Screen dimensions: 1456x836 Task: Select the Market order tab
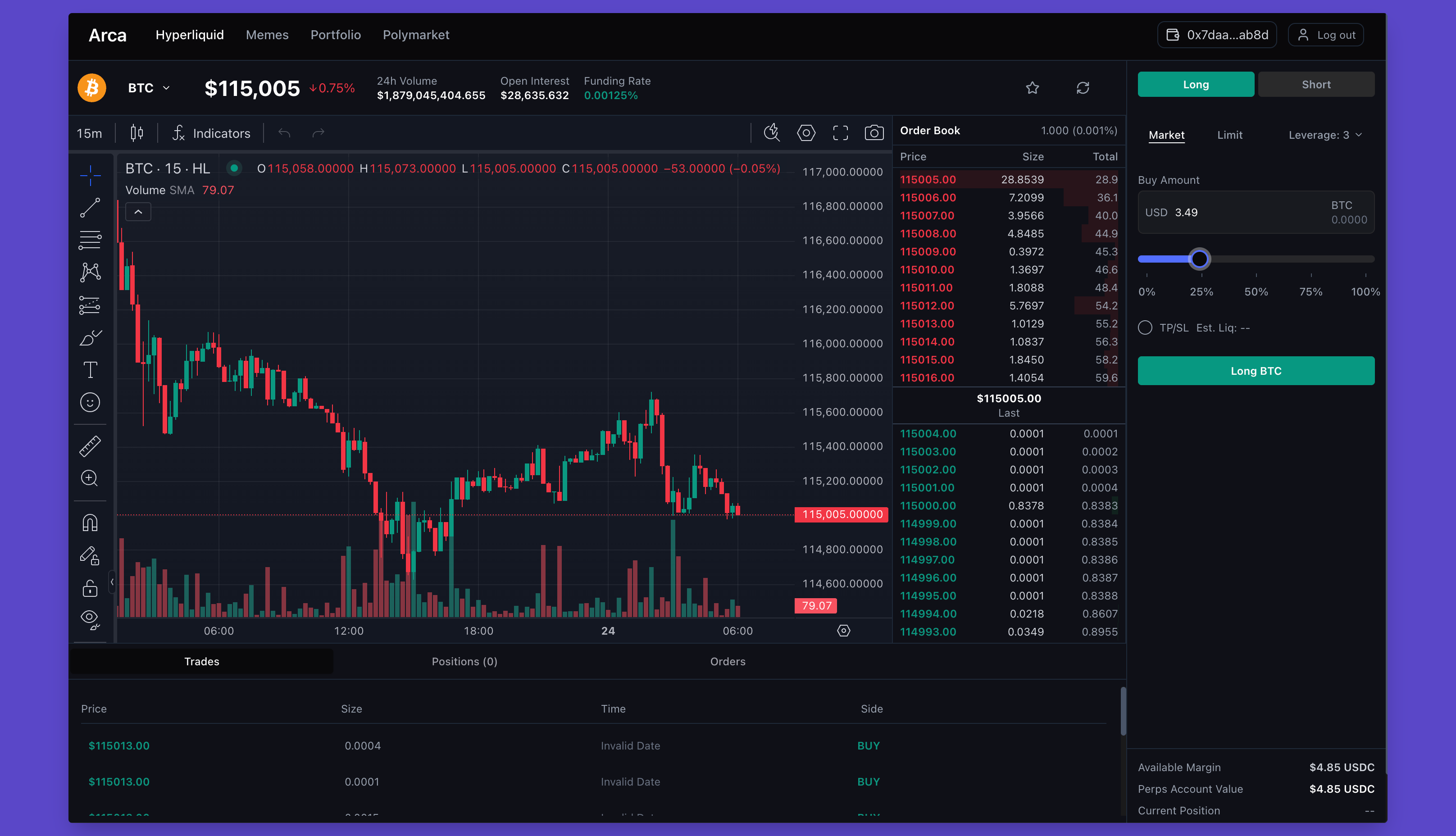(1166, 135)
